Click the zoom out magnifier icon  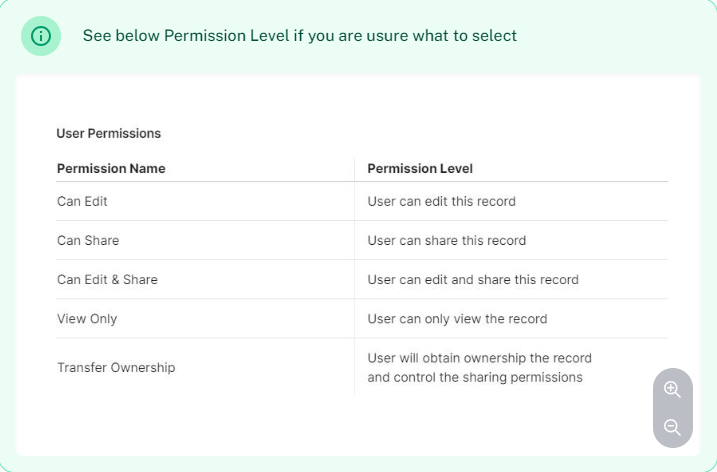(x=672, y=427)
